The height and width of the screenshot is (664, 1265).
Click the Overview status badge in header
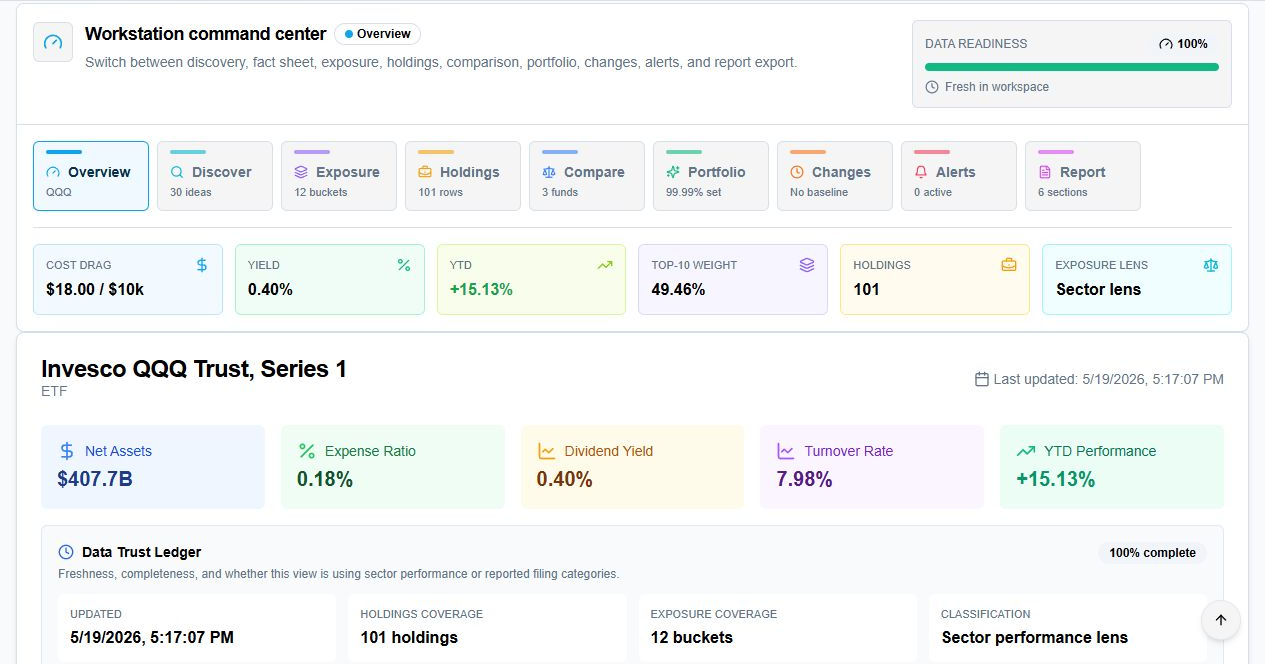pyautogui.click(x=377, y=34)
